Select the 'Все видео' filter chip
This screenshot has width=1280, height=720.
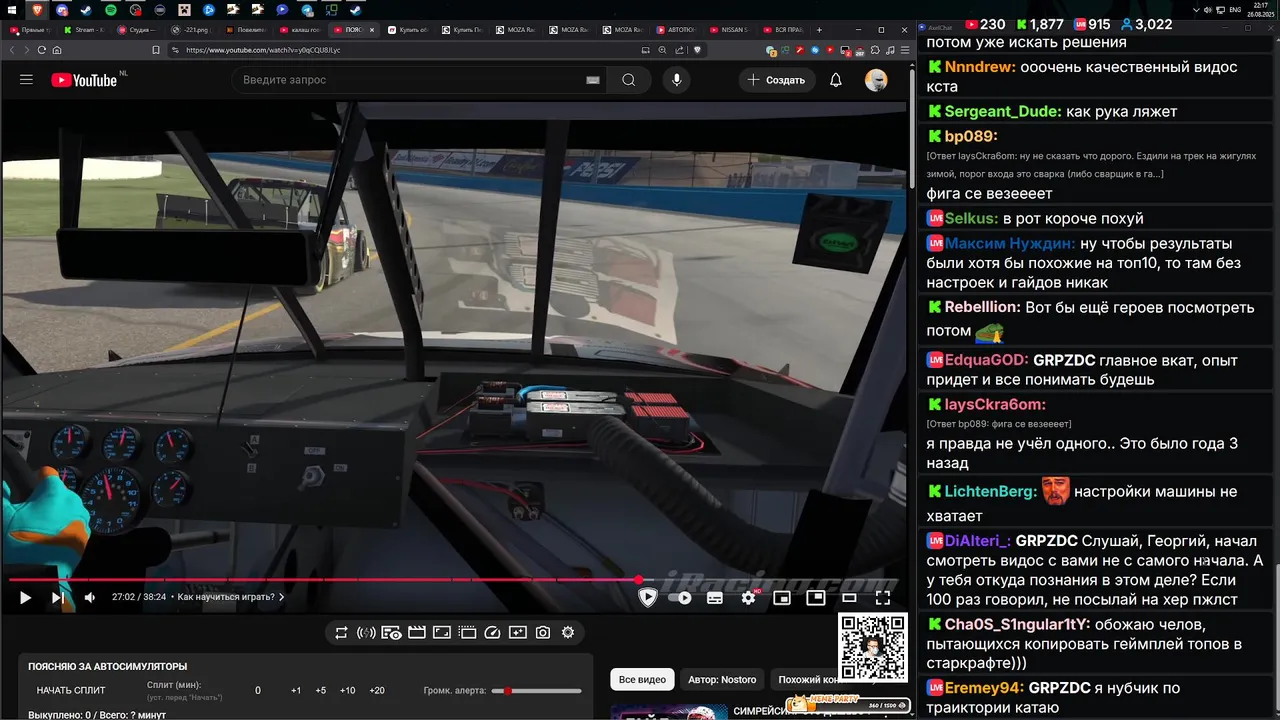click(642, 680)
